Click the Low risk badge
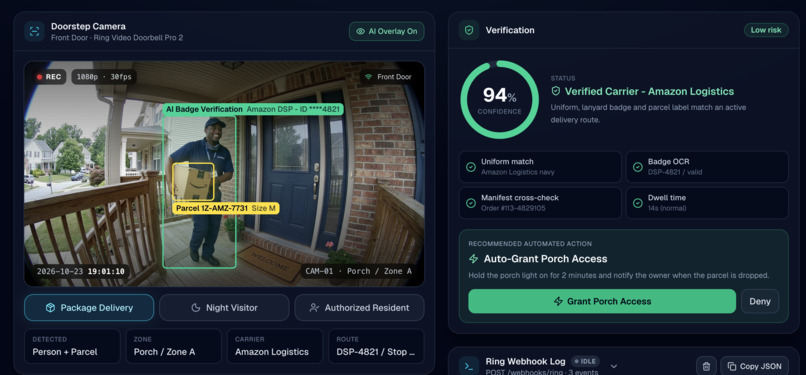The width and height of the screenshot is (806, 375). coord(766,30)
